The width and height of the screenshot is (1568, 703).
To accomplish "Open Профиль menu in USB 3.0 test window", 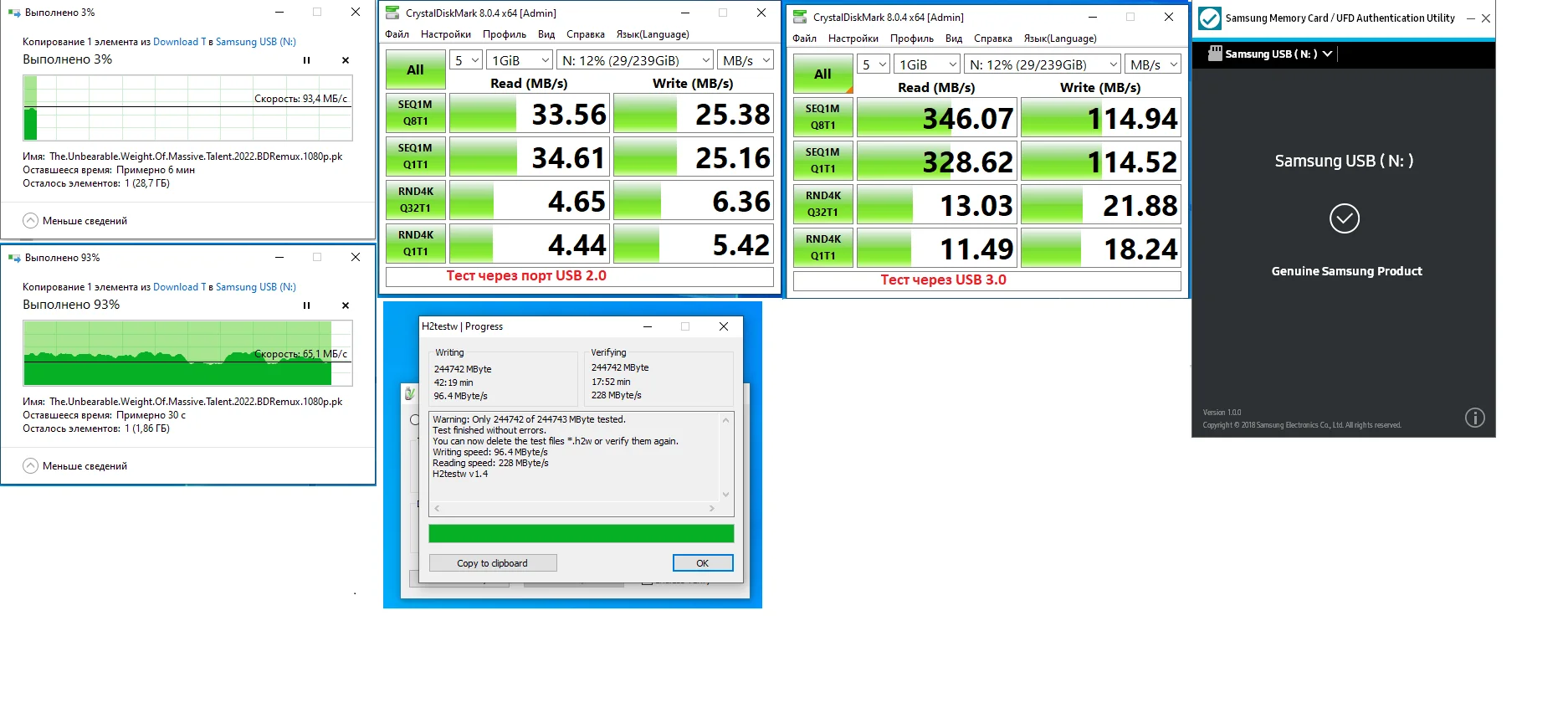I will pos(912,38).
